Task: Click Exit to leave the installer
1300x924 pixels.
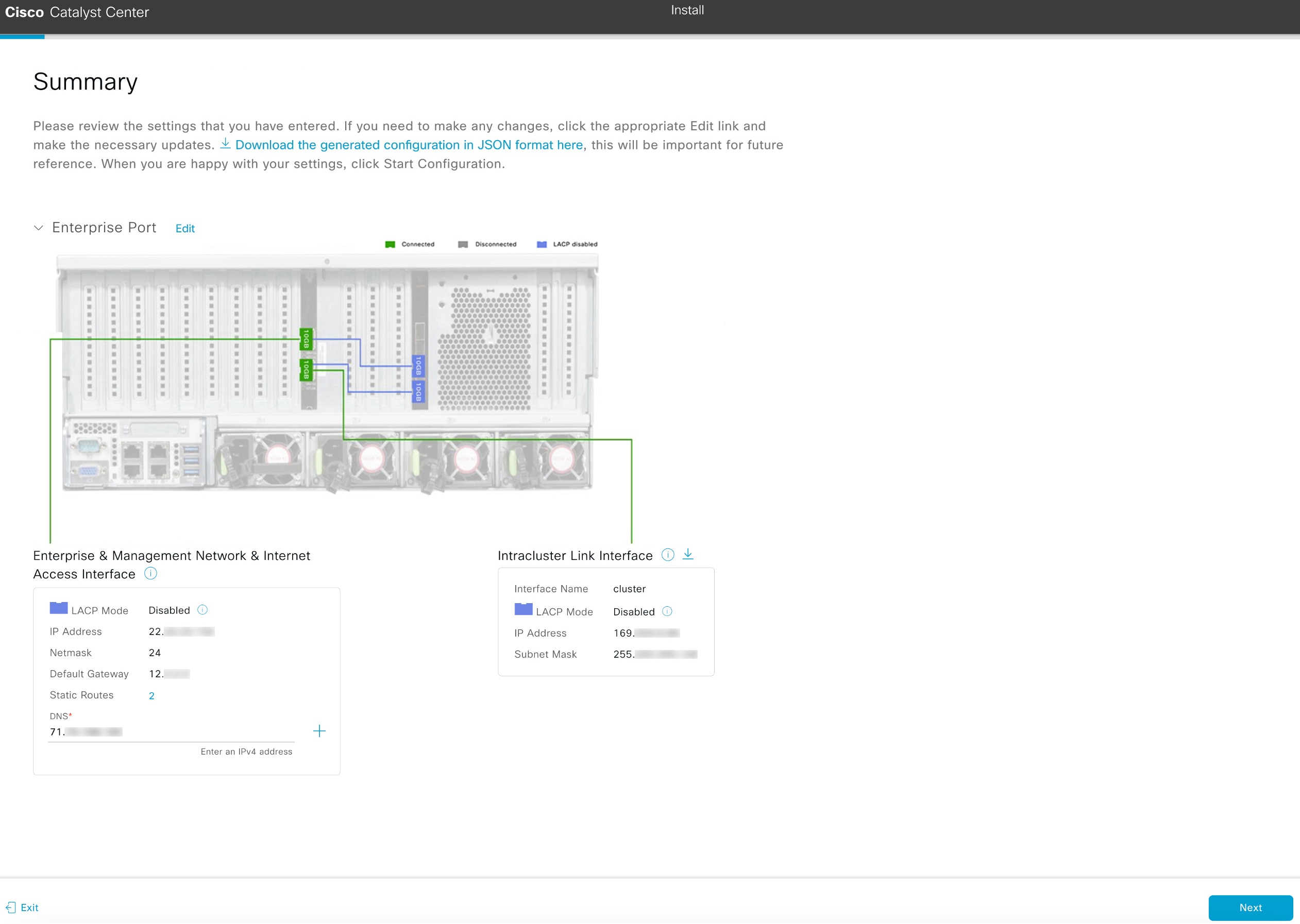Action: pos(29,908)
